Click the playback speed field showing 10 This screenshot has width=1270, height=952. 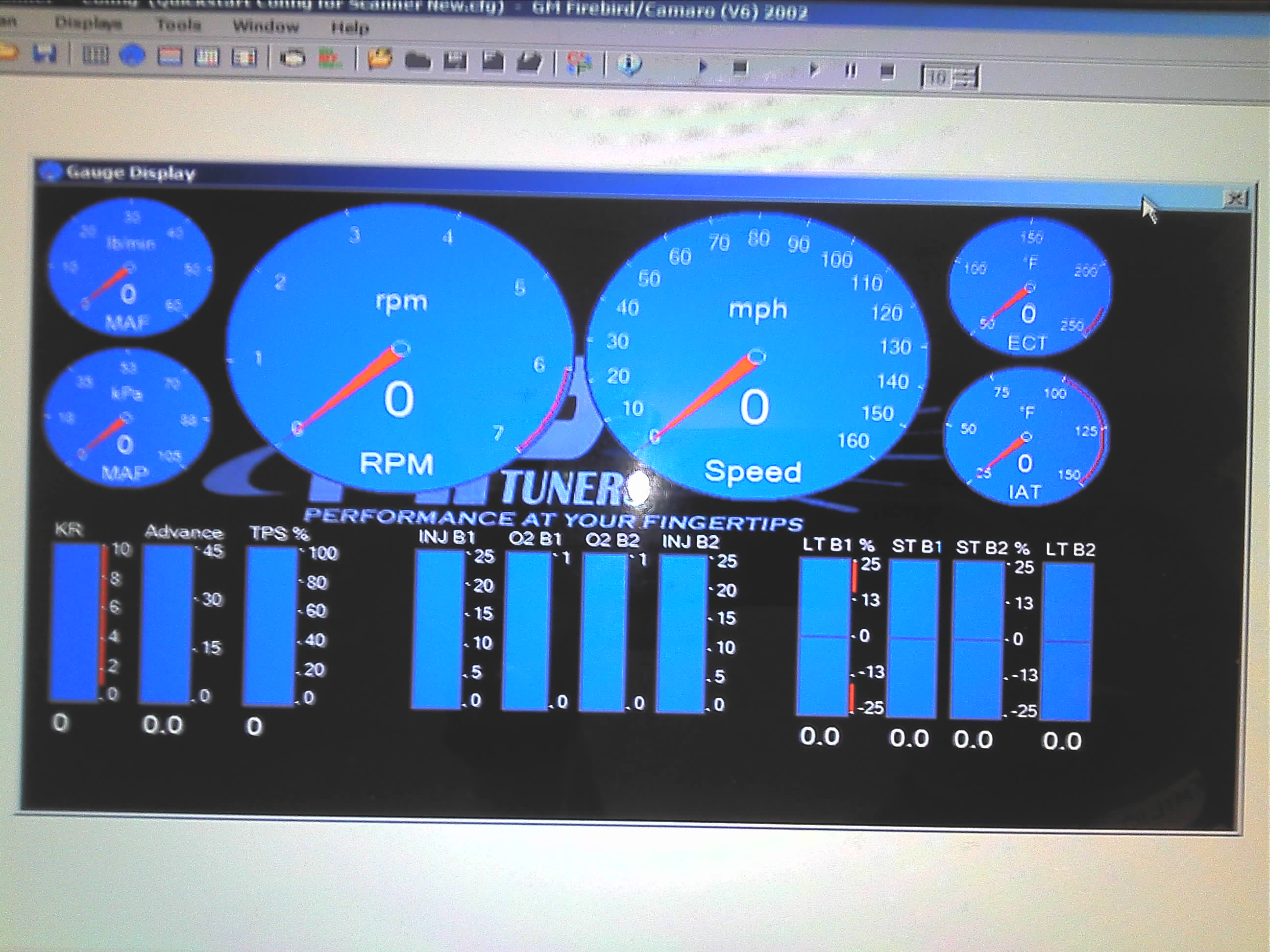(936, 77)
